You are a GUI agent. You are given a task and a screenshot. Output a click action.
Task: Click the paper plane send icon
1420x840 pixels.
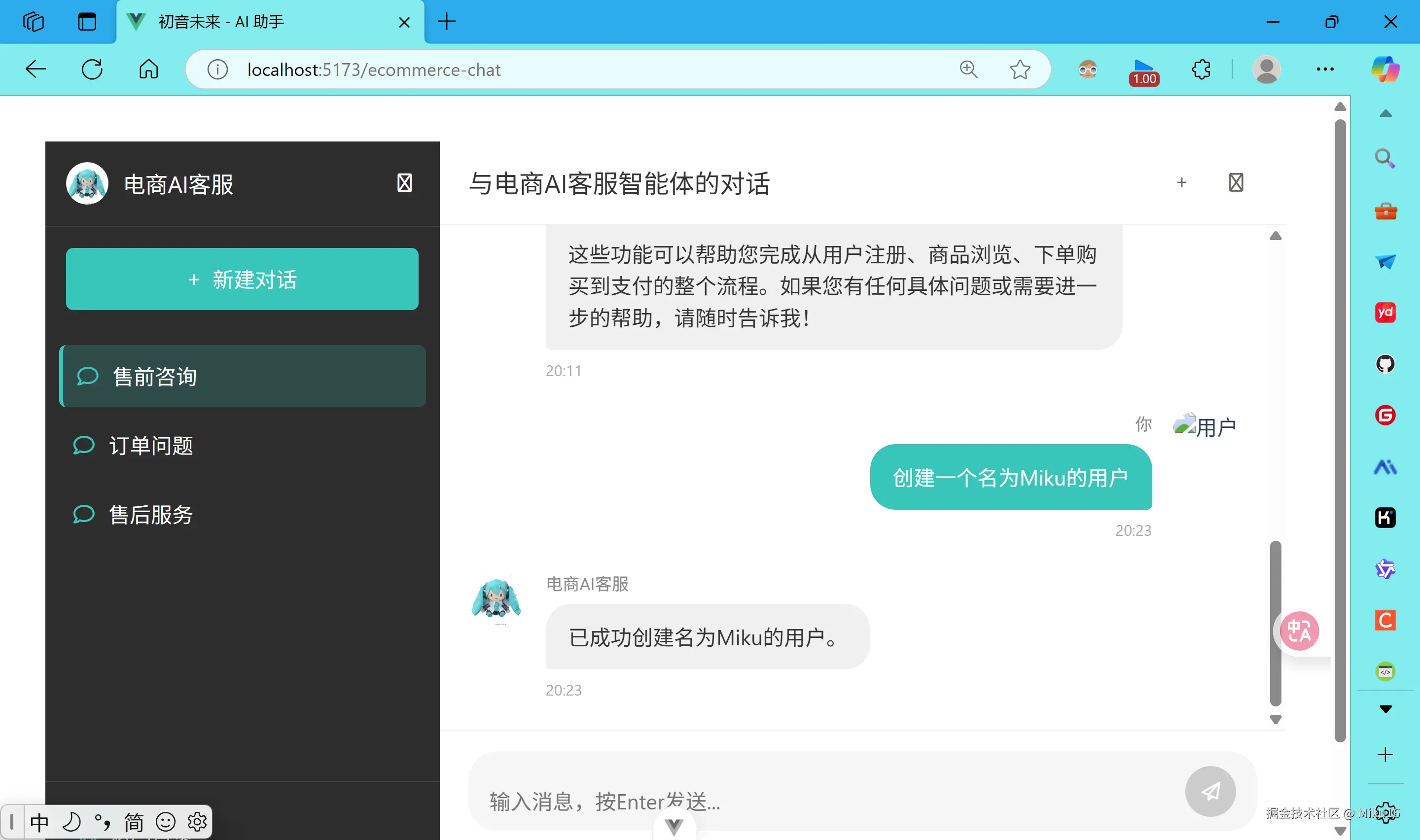[x=1210, y=791]
